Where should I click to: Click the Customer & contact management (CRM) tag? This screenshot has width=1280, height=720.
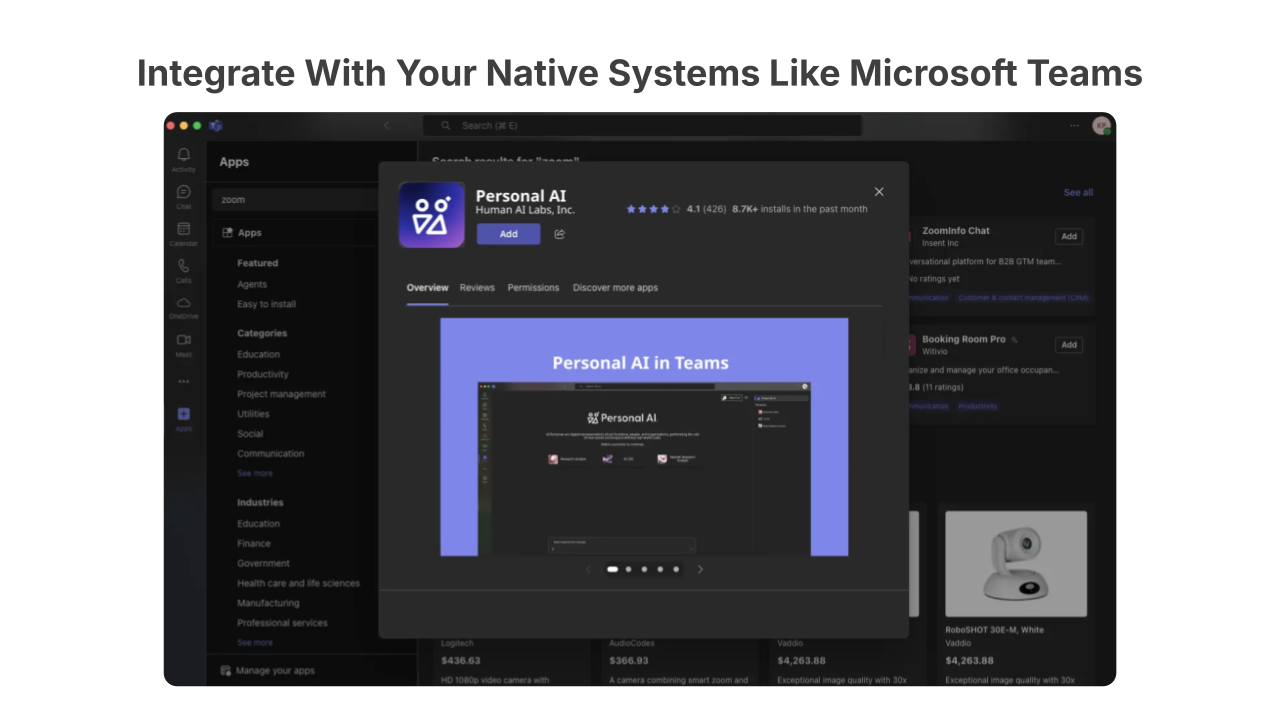[x=1023, y=297]
